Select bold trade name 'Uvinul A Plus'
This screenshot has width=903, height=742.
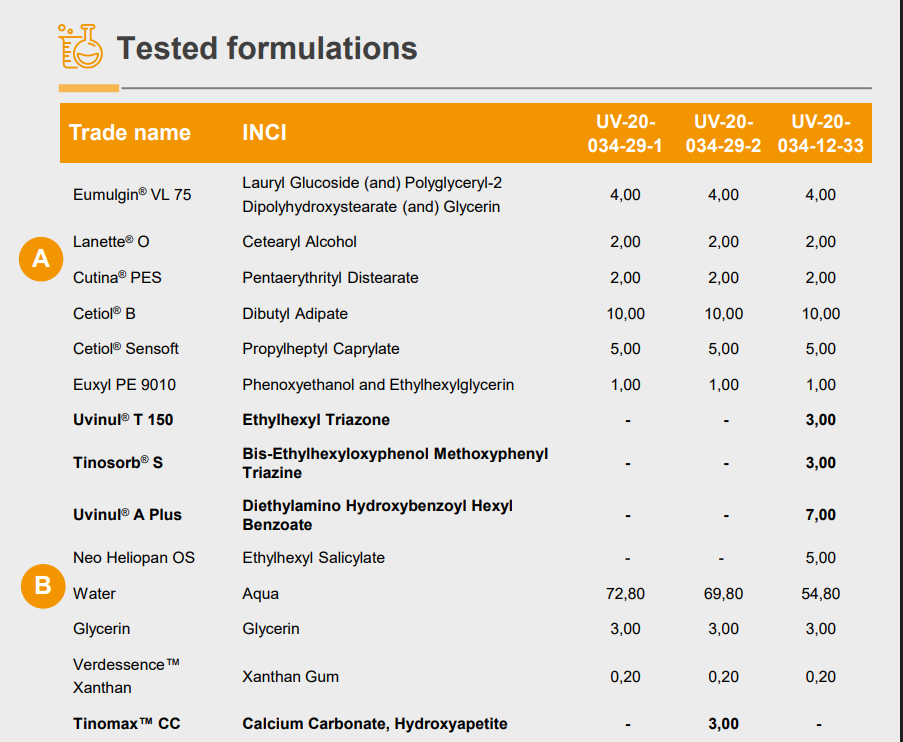(127, 514)
